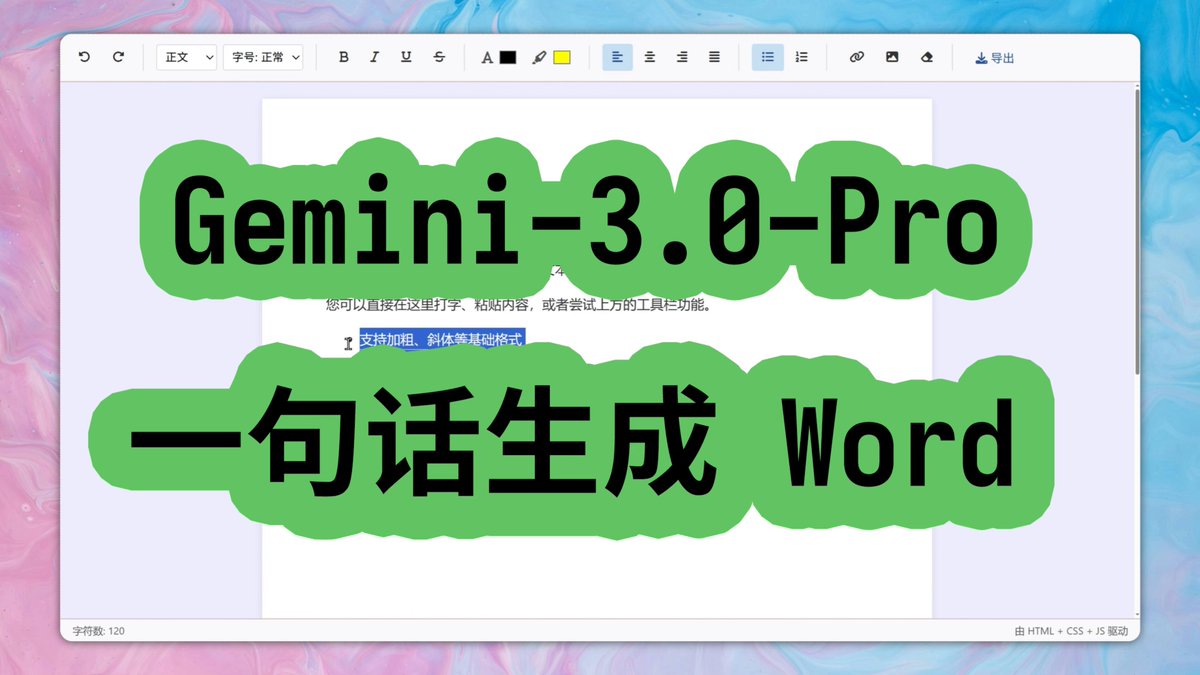Viewport: 1200px width, 675px height.
Task: Align text to the left
Action: pyautogui.click(x=618, y=58)
